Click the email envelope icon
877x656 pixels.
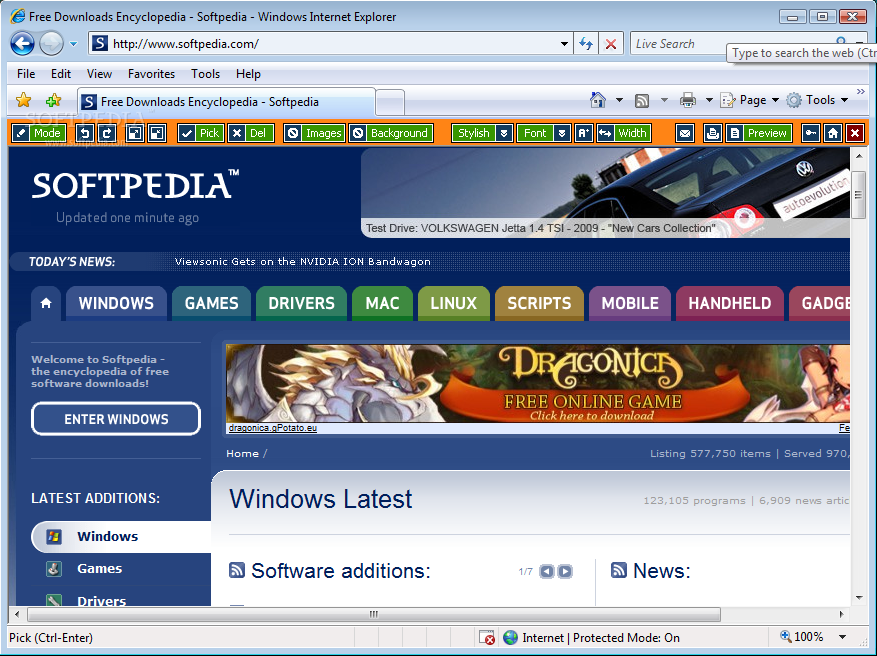[685, 133]
